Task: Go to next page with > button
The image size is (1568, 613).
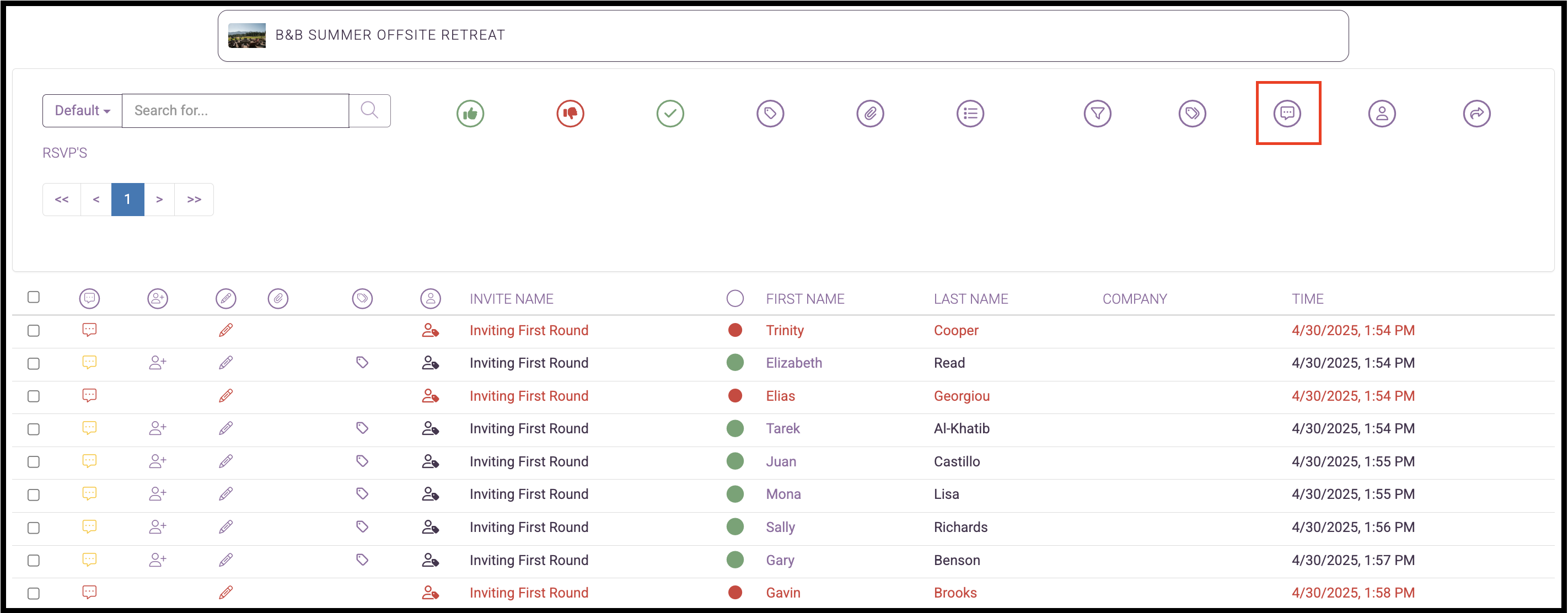Action: click(159, 200)
